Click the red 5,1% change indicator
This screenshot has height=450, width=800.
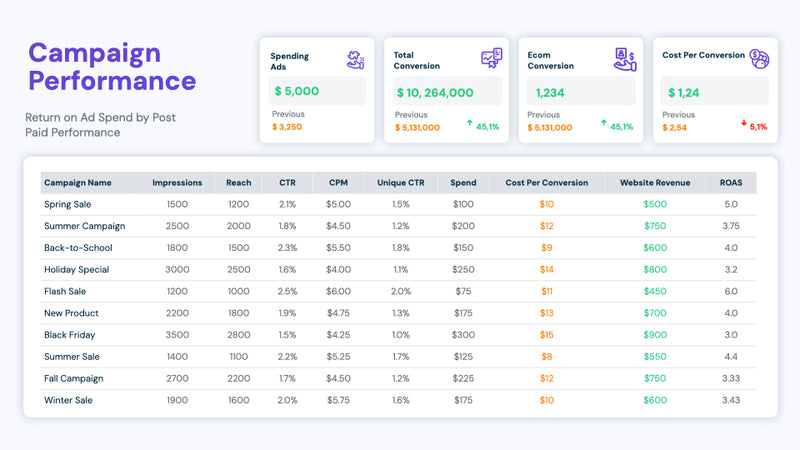coord(758,127)
